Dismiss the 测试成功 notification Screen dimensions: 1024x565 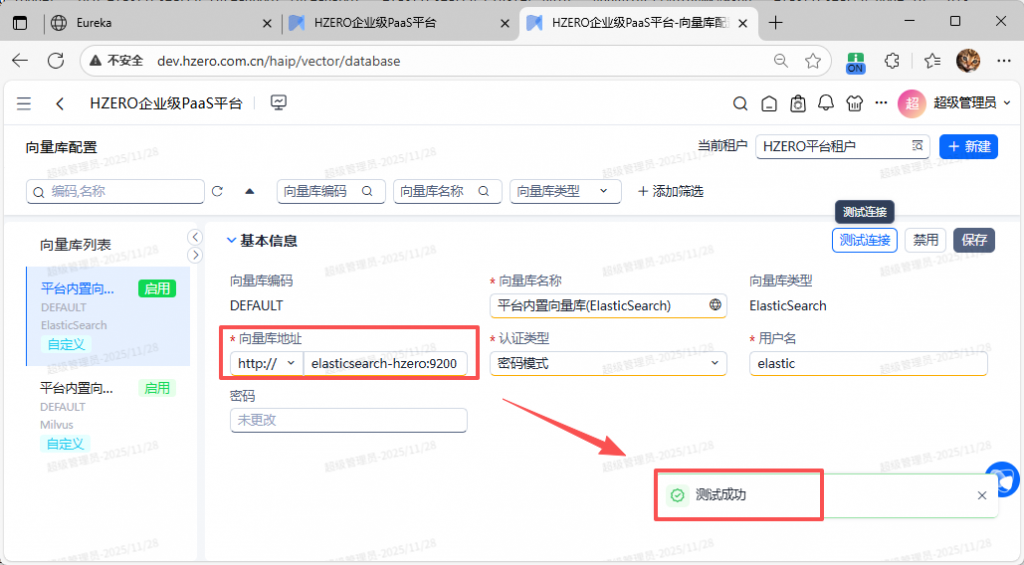point(982,495)
